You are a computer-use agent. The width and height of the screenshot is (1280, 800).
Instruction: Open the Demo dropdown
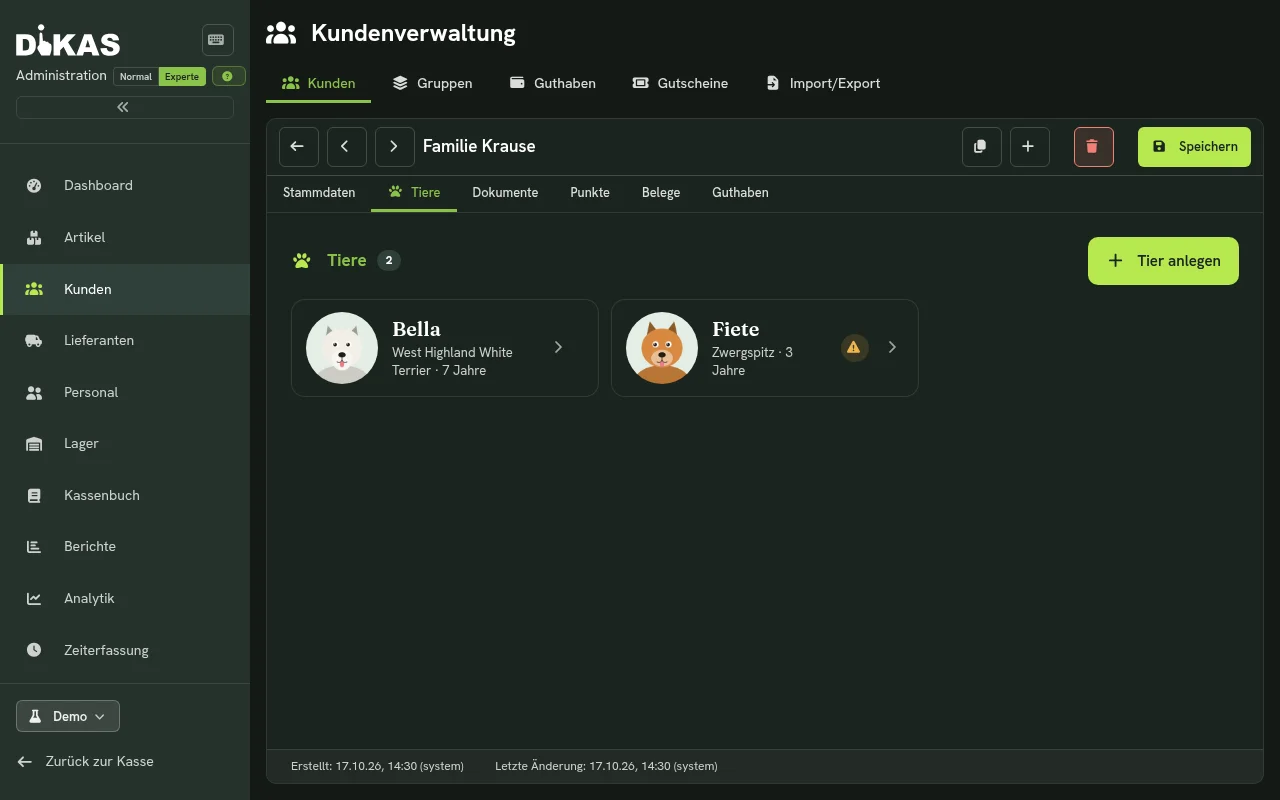[68, 716]
